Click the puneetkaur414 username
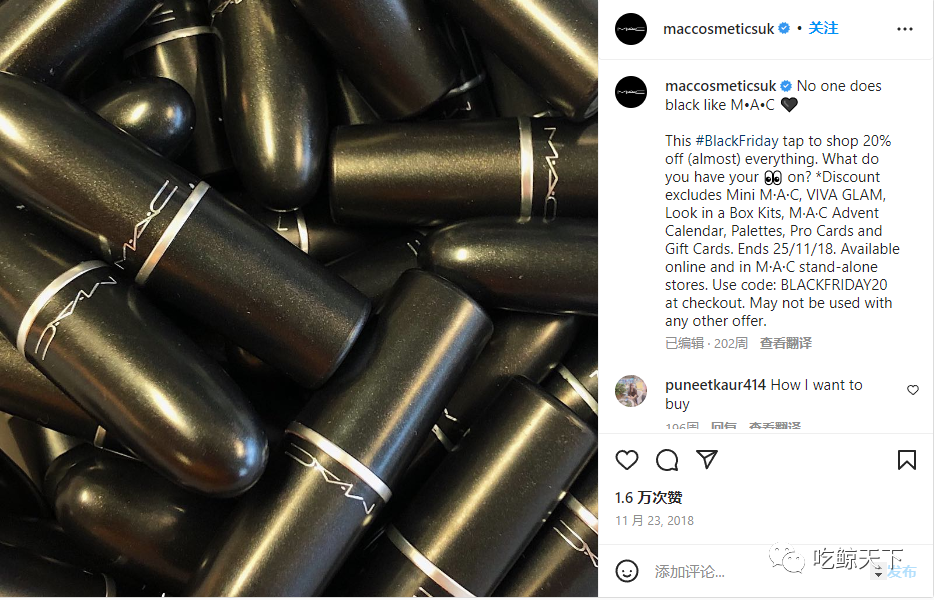The image size is (934, 600). pos(715,385)
